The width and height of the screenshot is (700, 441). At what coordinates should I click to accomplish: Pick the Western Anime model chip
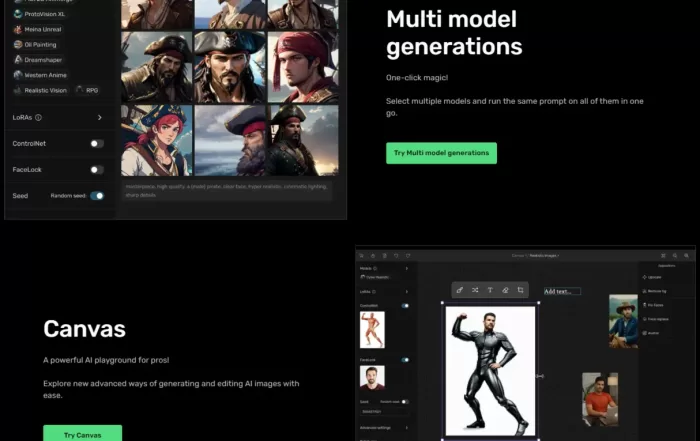coord(41,75)
